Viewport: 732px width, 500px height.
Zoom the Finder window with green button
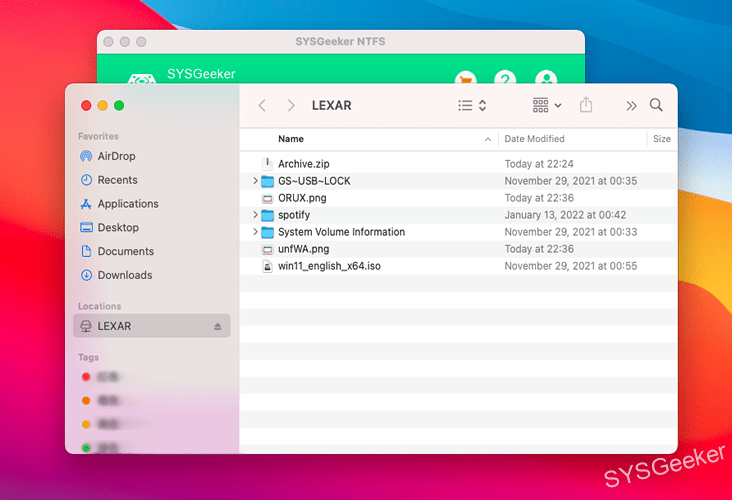(x=119, y=106)
